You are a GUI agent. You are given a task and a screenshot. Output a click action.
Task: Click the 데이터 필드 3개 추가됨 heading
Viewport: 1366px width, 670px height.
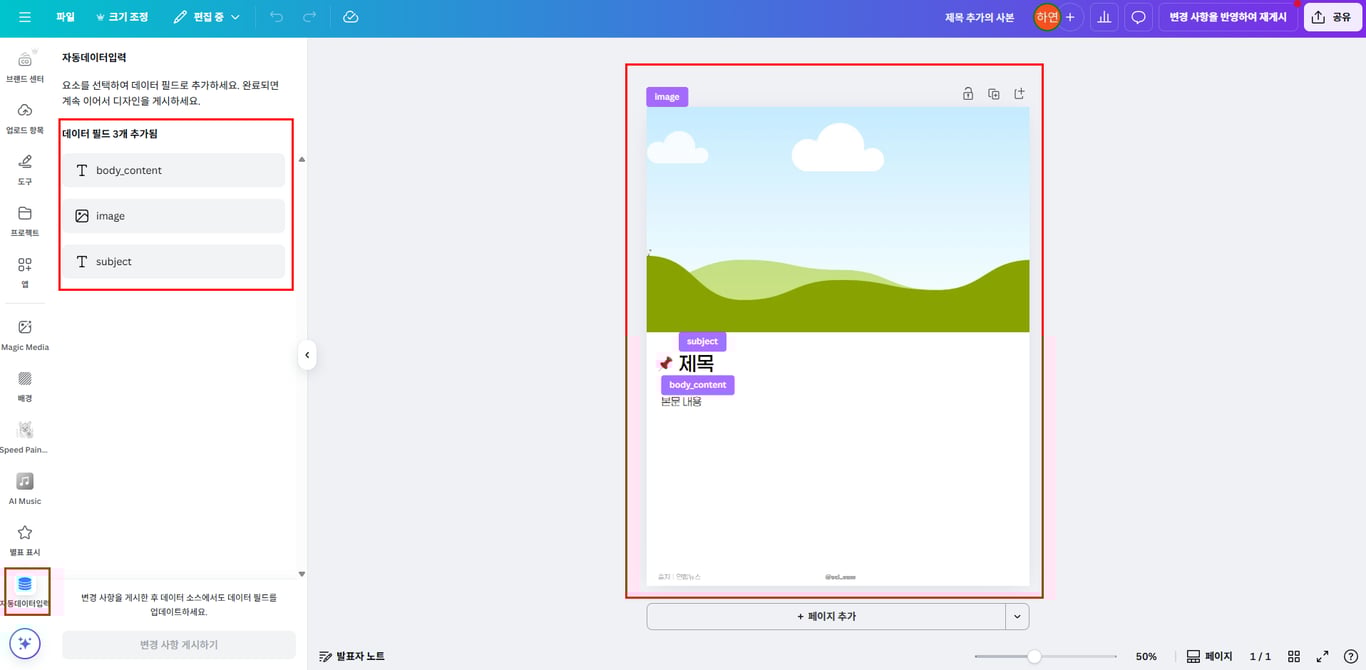(x=110, y=134)
